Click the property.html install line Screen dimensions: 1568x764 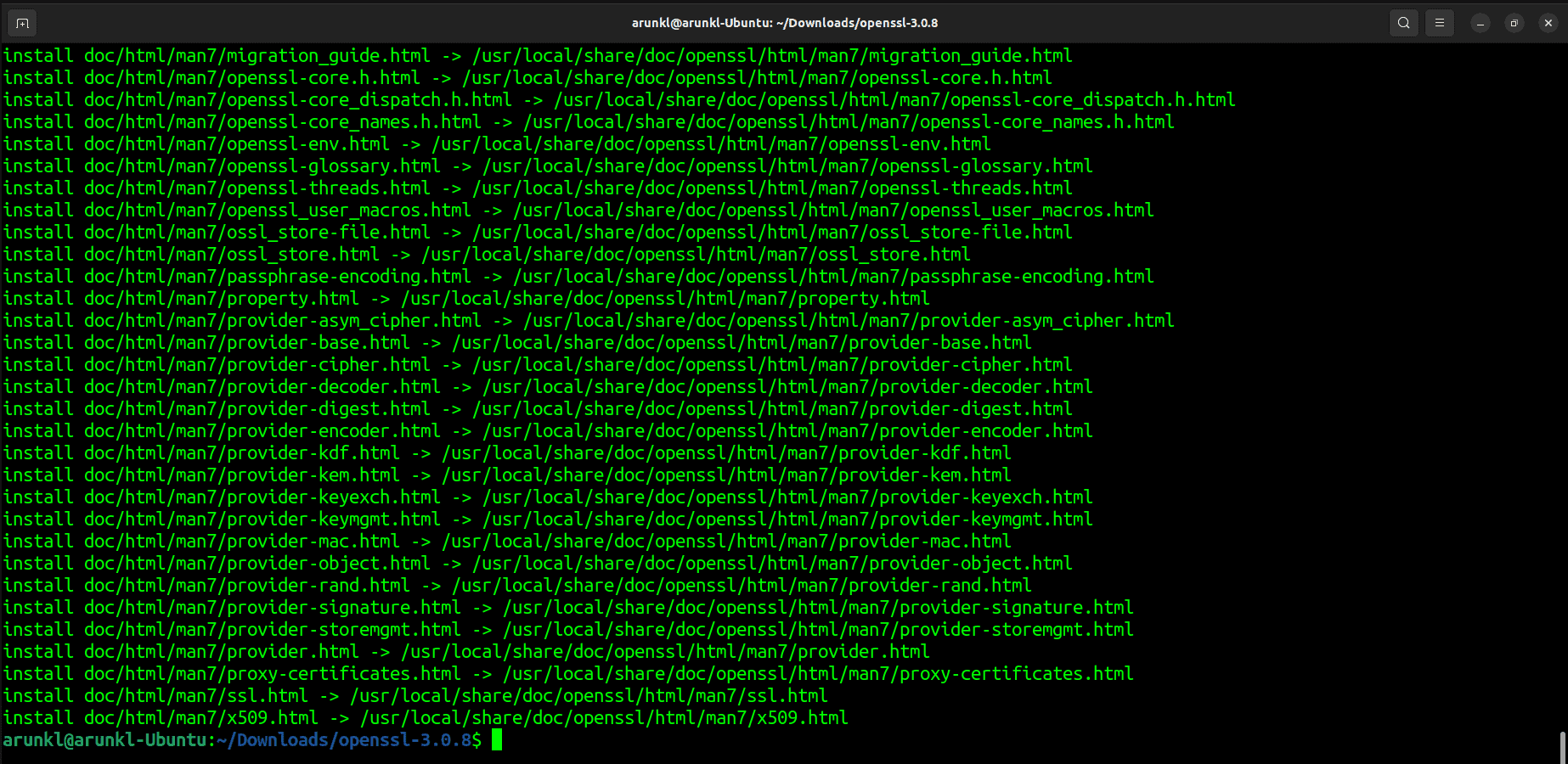tap(466, 299)
